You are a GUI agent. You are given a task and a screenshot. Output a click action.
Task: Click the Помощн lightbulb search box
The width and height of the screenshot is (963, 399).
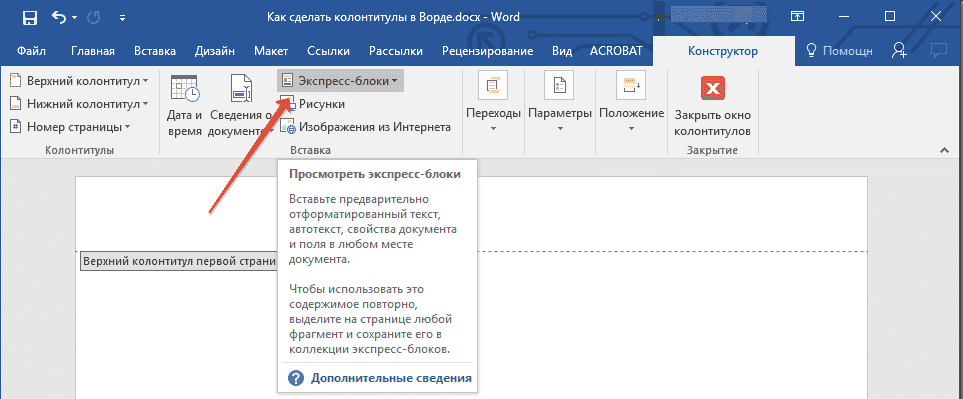(838, 51)
